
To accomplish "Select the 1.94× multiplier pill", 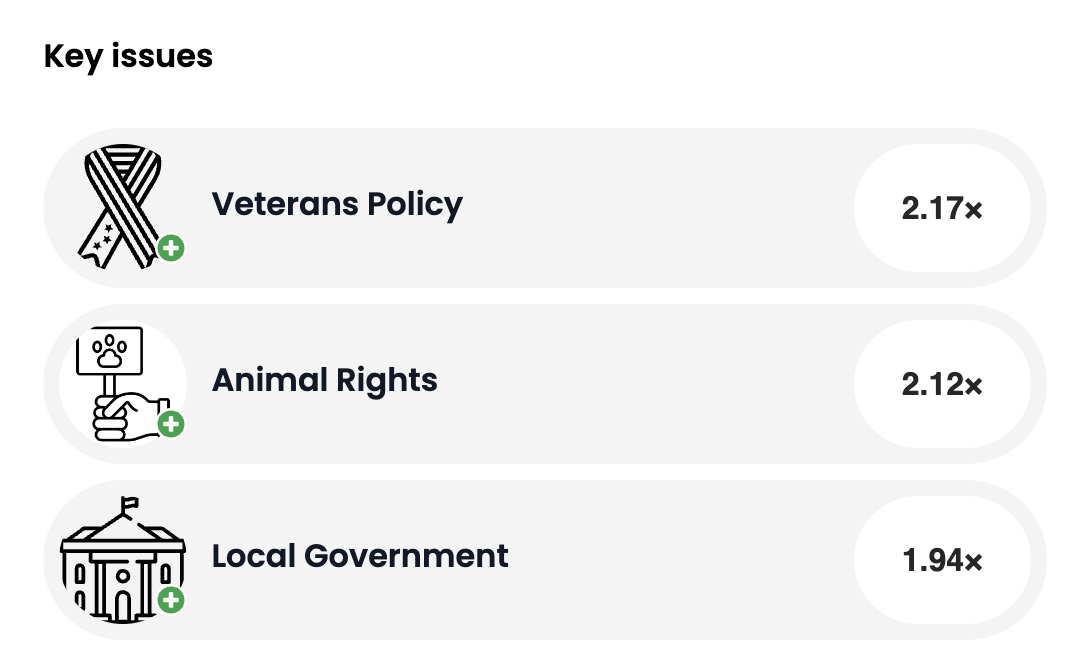I will 941,561.
